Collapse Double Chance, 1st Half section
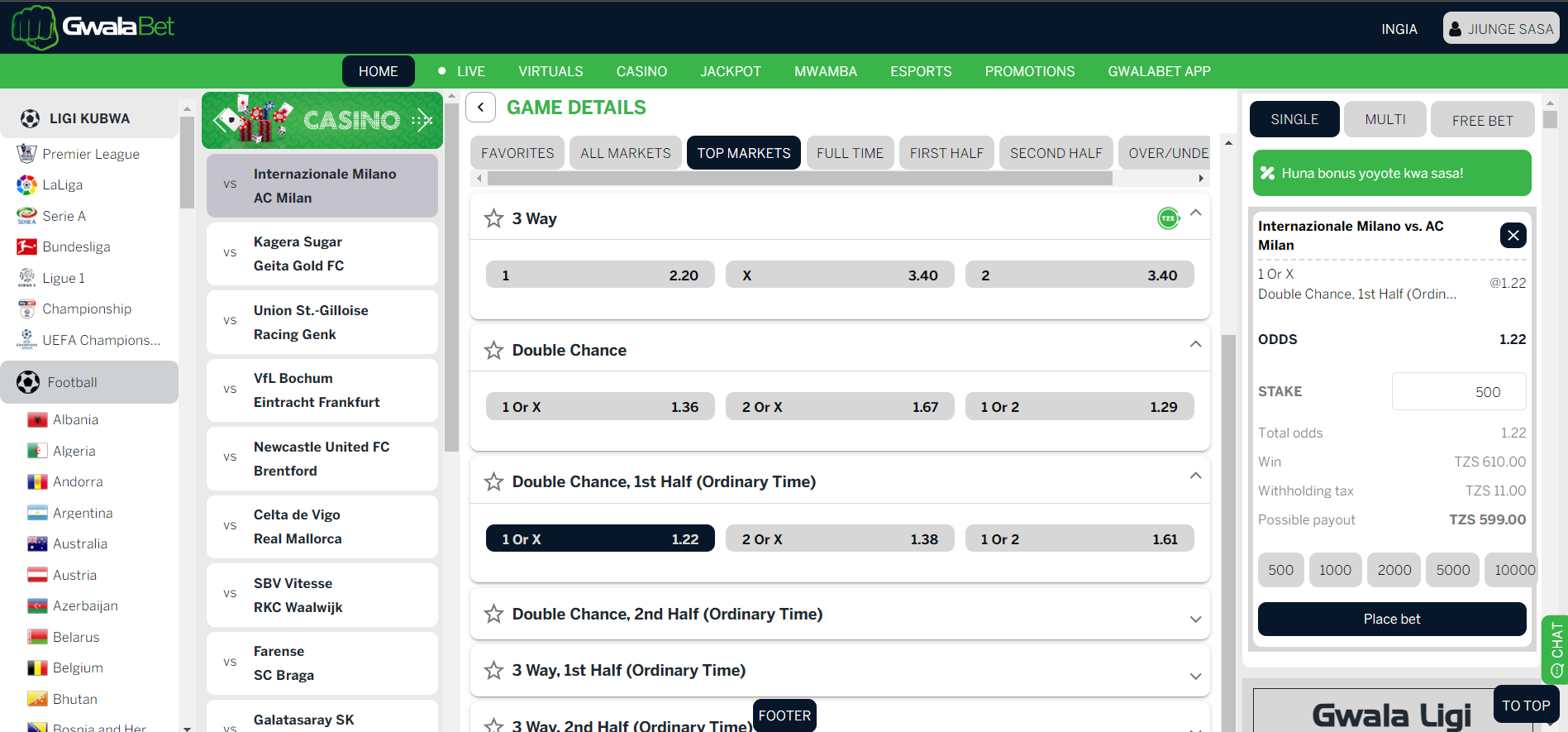 tap(1195, 476)
